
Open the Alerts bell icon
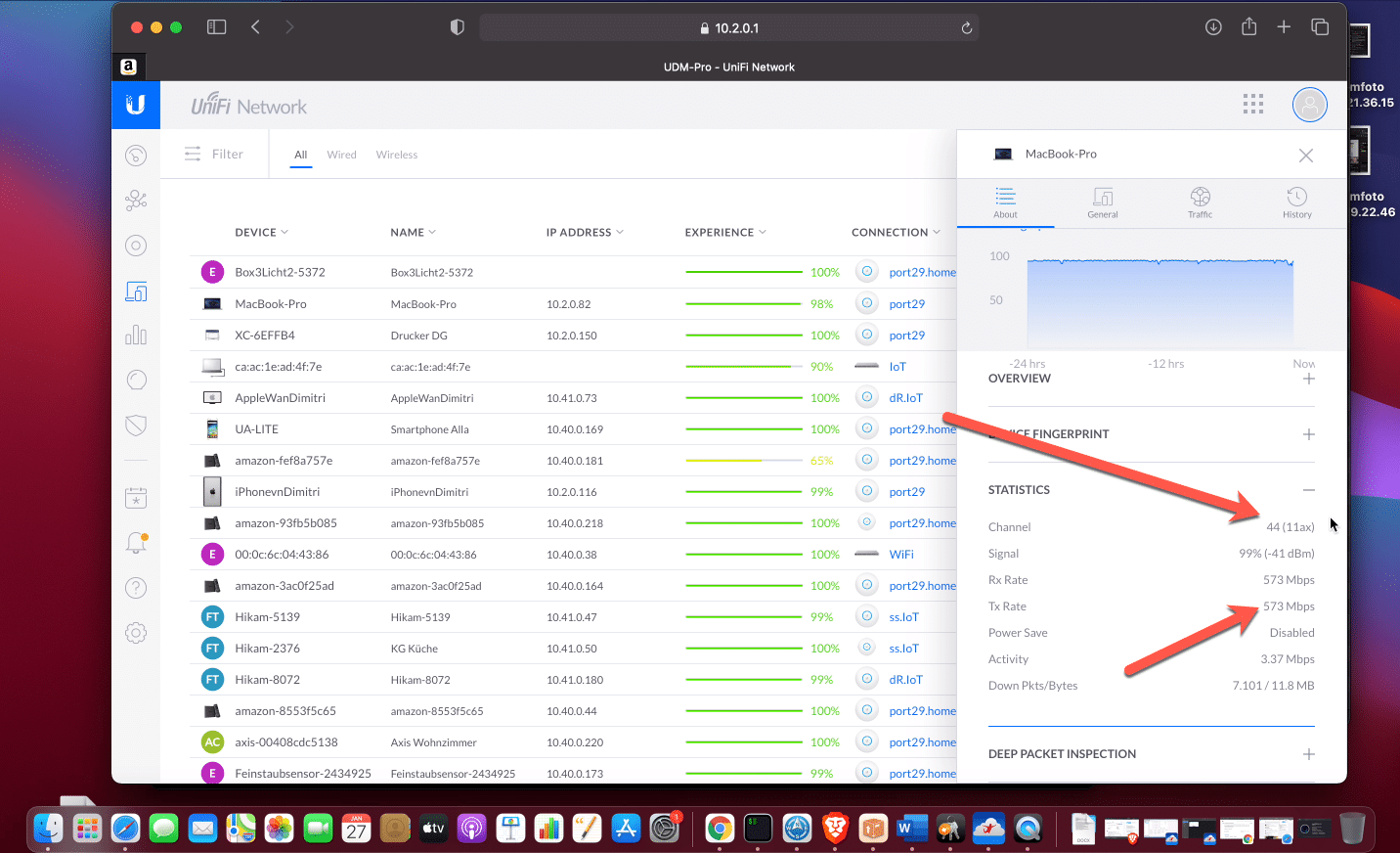tap(136, 543)
